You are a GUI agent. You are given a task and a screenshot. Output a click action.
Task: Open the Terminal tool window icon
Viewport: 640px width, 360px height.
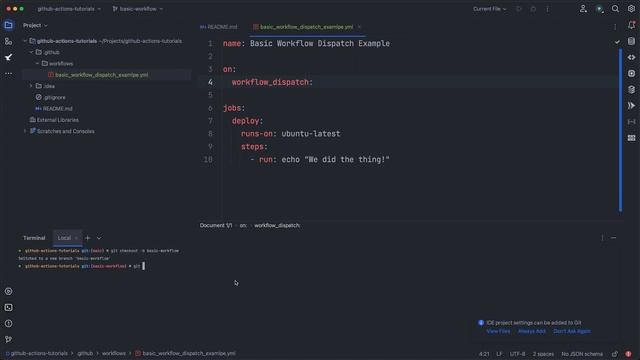point(8,307)
